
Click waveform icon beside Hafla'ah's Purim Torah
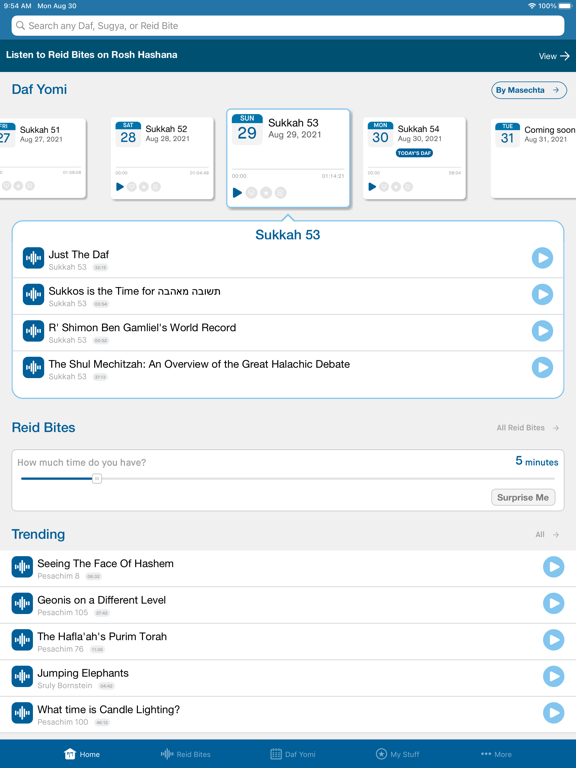point(22,640)
